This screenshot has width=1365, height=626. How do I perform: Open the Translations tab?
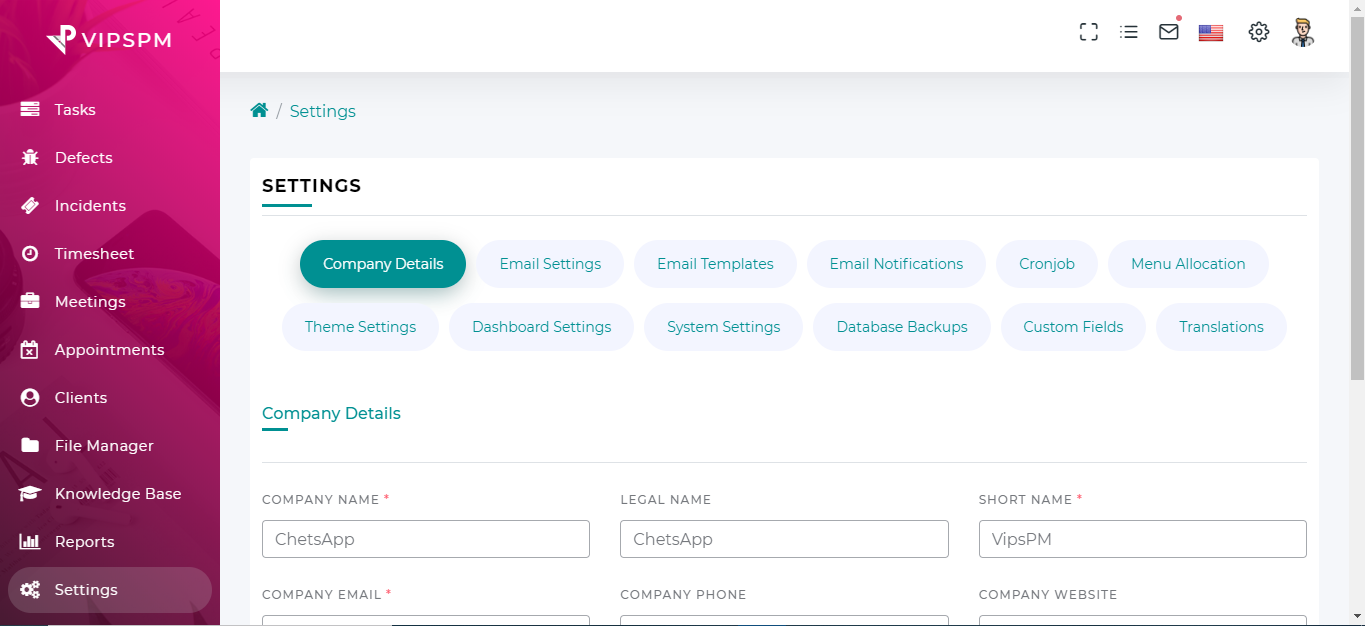(x=1221, y=327)
